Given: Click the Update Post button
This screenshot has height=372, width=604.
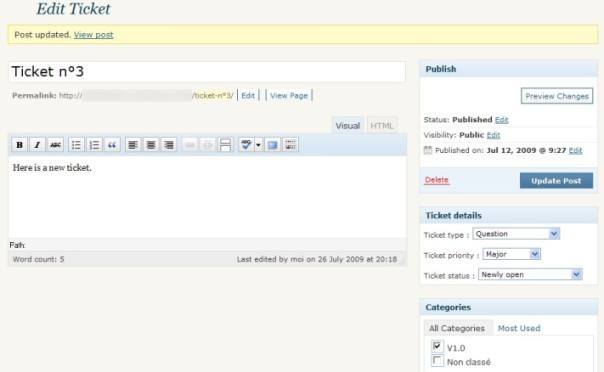Looking at the screenshot, I should (x=556, y=181).
